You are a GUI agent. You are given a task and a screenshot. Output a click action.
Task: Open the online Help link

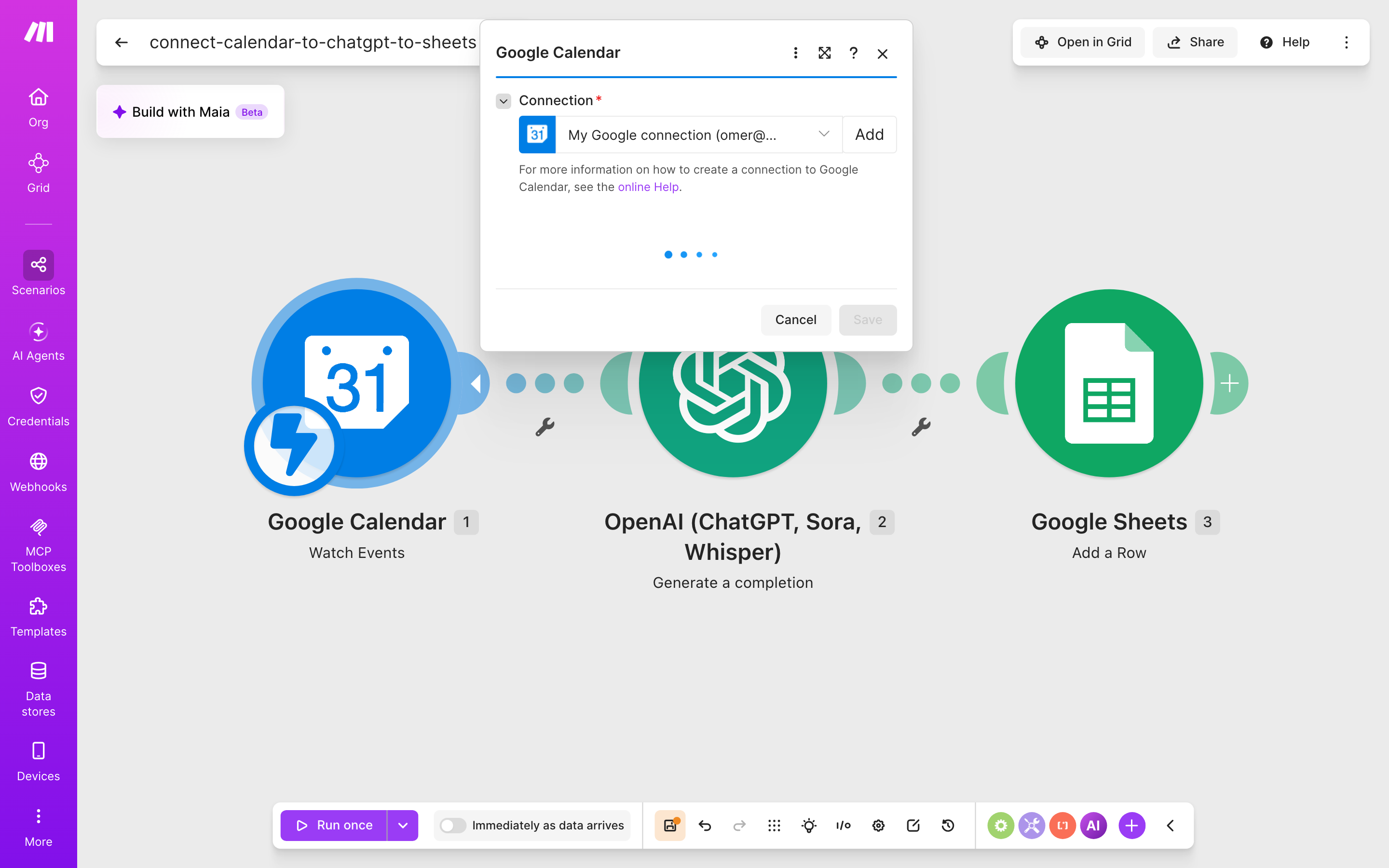[x=648, y=187]
